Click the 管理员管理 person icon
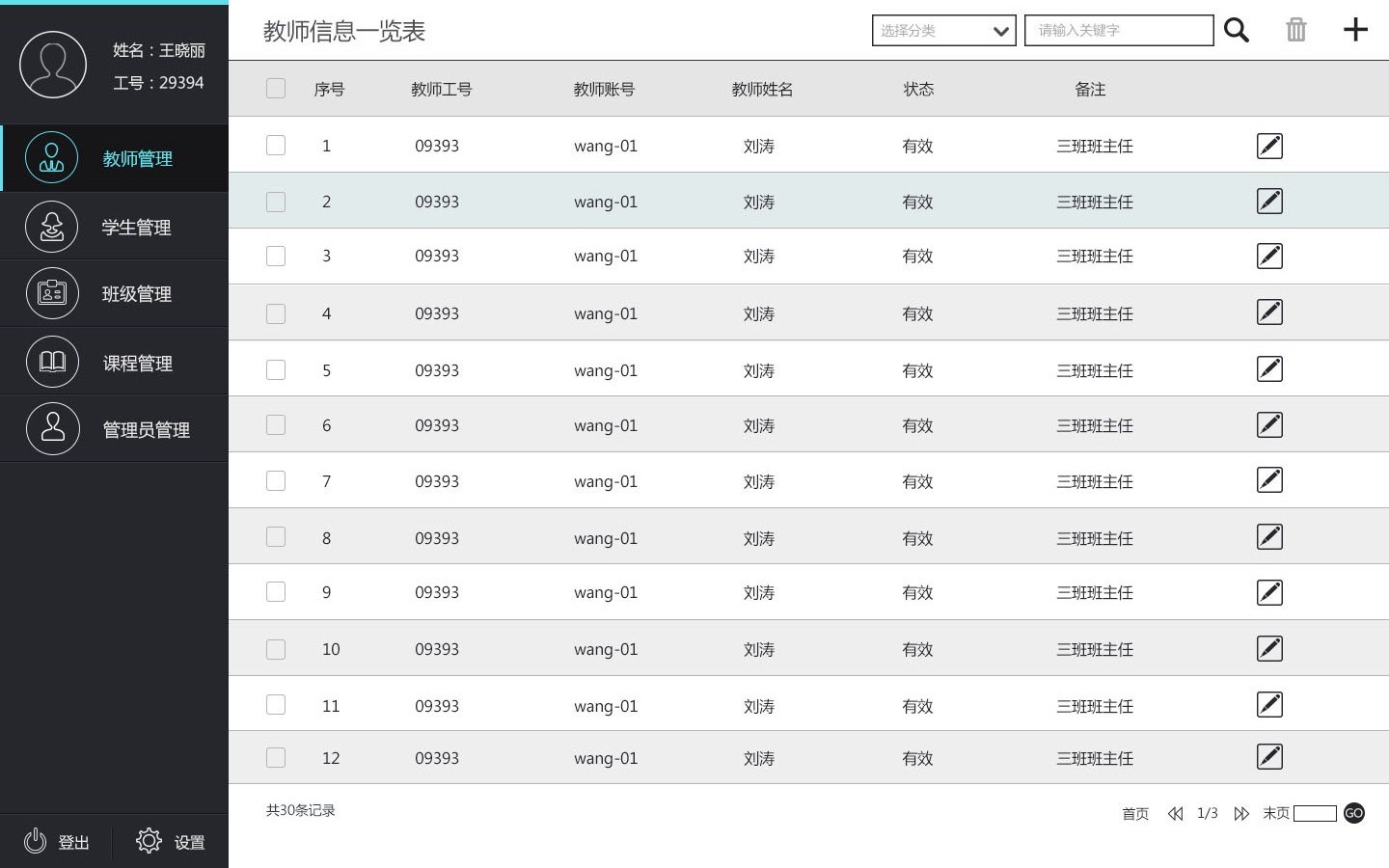The height and width of the screenshot is (868, 1389). pyautogui.click(x=51, y=428)
